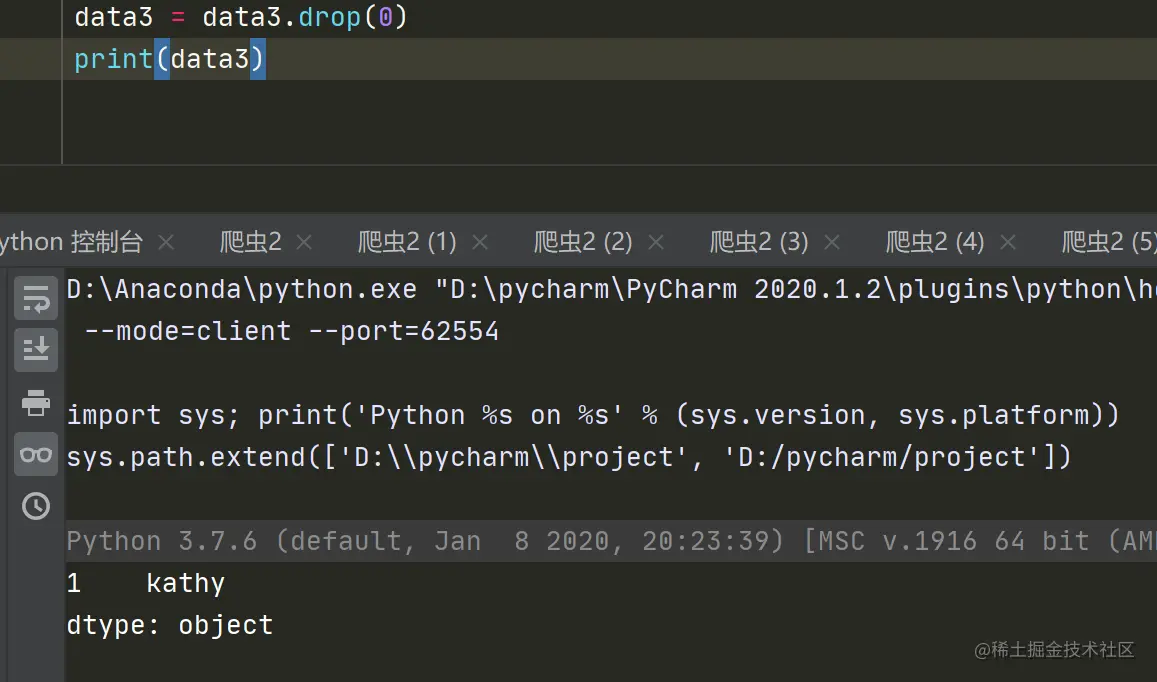The image size is (1157, 682).
Task: Click the kathy output line in console
Action: [185, 583]
